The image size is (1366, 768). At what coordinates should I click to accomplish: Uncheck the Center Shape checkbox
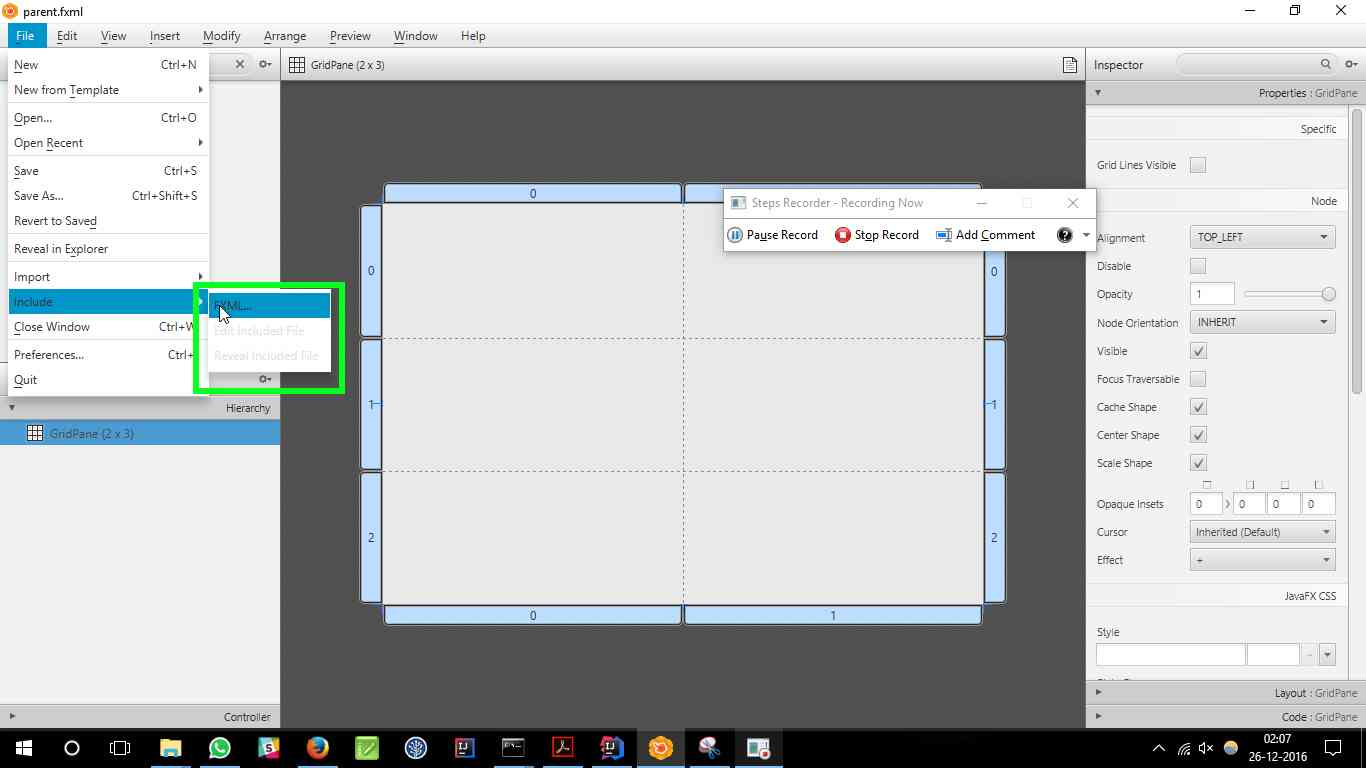(1198, 435)
